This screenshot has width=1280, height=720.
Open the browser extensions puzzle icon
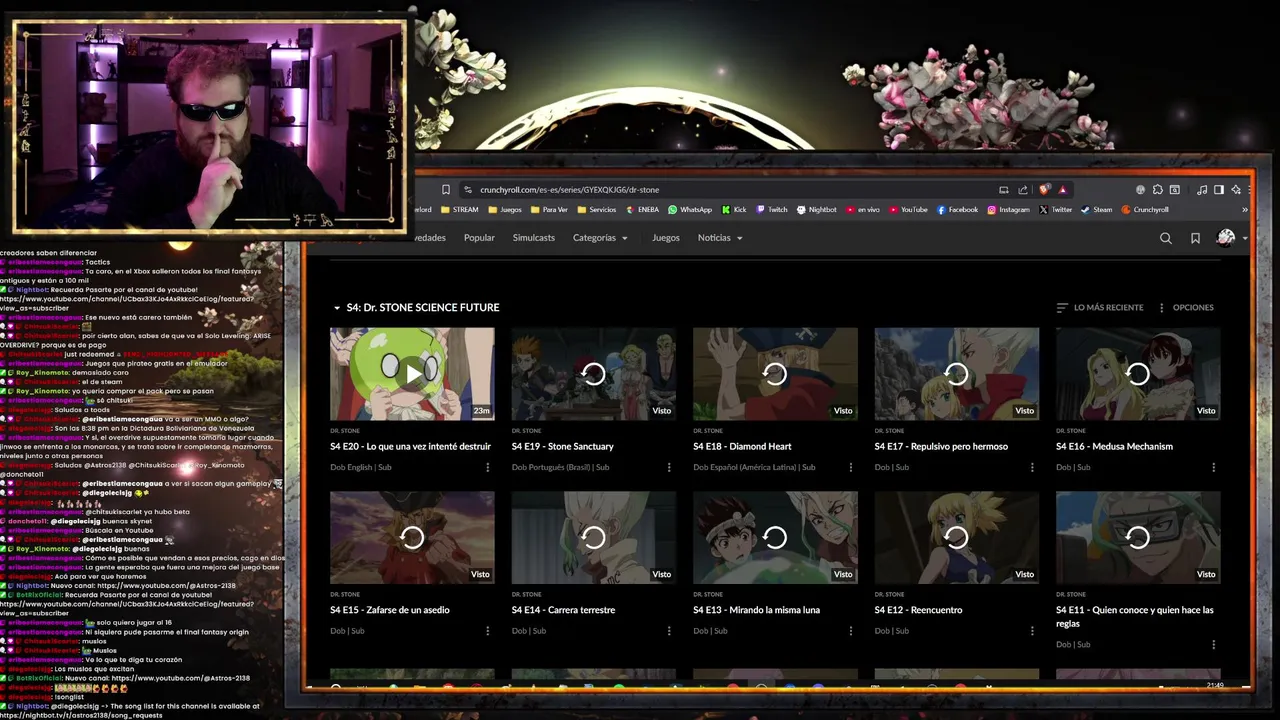click(1158, 190)
